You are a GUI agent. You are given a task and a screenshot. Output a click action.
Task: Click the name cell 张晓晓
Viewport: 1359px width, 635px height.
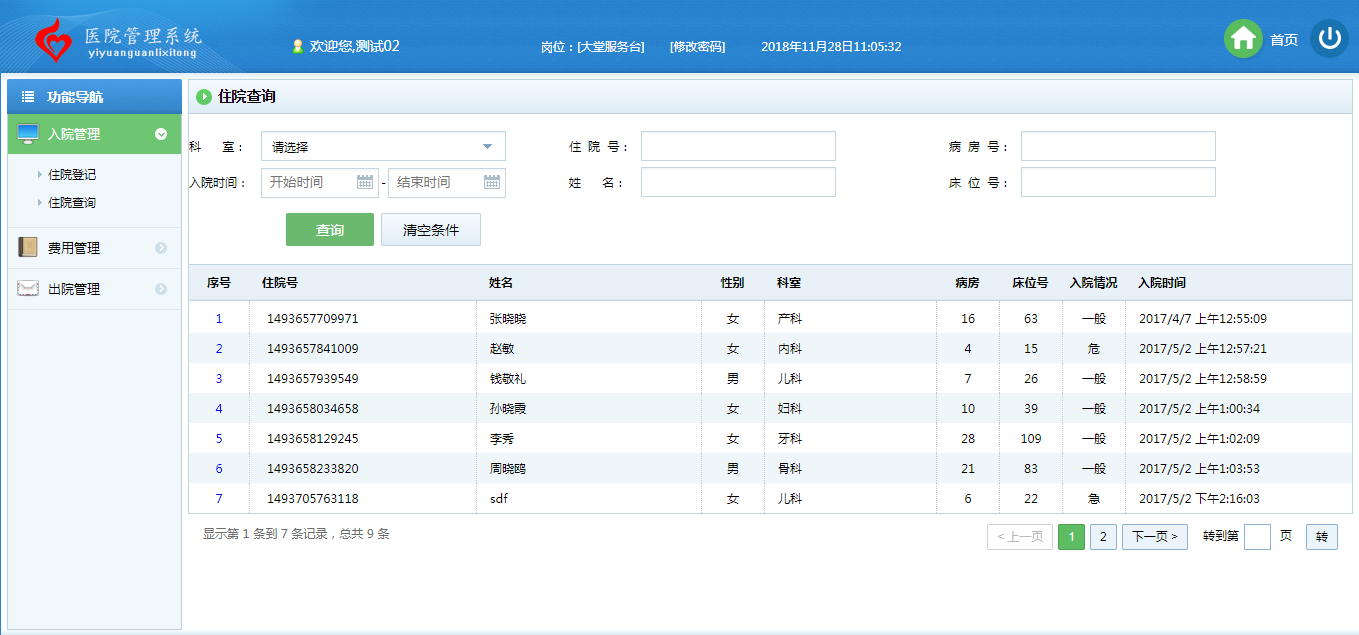click(x=507, y=319)
